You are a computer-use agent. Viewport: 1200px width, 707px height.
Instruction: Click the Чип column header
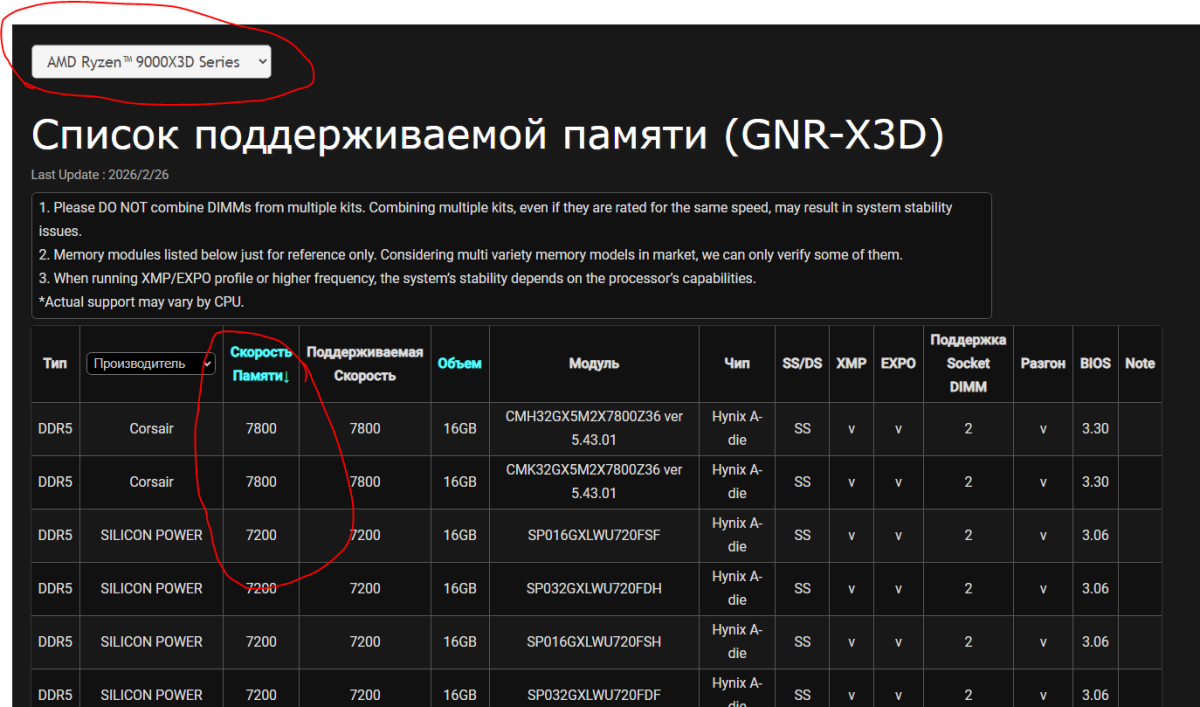click(737, 363)
